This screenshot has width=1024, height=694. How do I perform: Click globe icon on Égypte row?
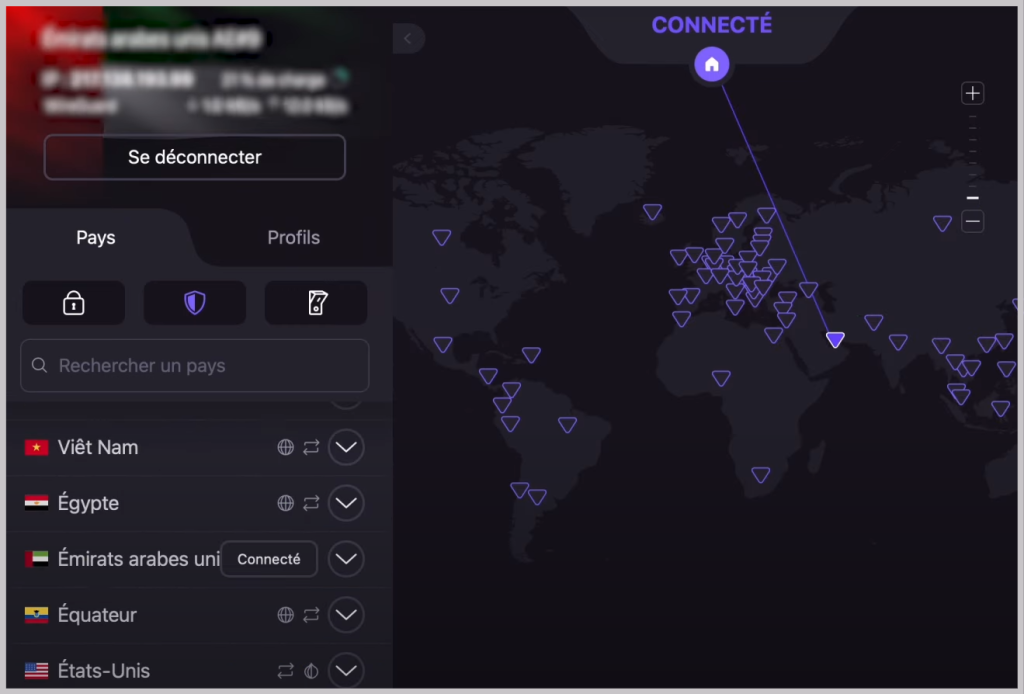coord(285,503)
